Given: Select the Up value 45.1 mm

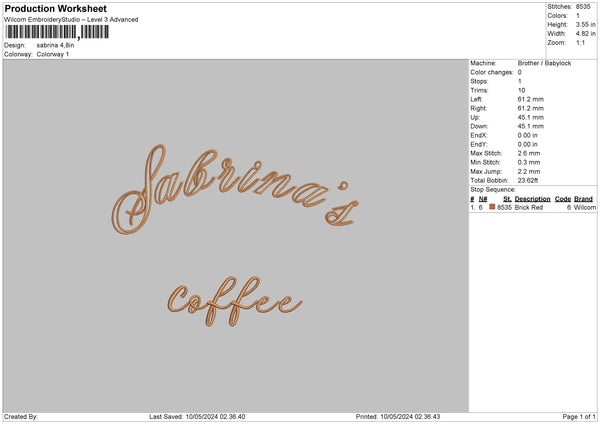Looking at the screenshot, I should coord(530,117).
